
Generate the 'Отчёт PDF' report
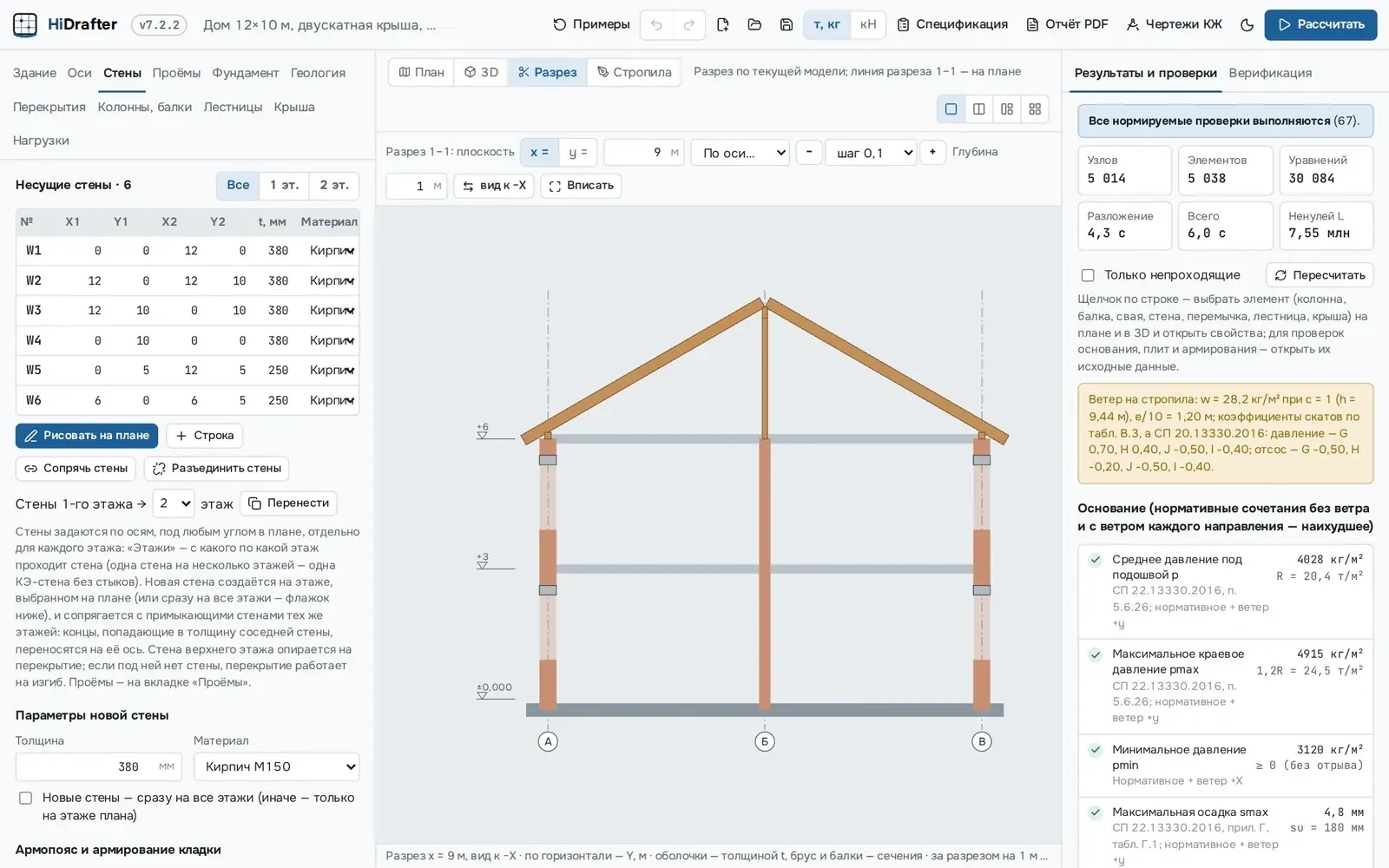1067,24
